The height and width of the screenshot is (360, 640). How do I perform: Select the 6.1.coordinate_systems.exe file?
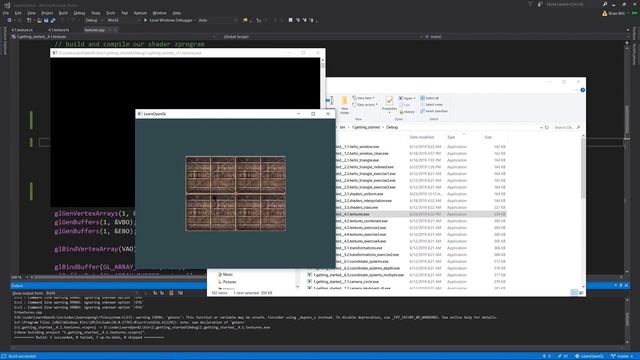362,261
